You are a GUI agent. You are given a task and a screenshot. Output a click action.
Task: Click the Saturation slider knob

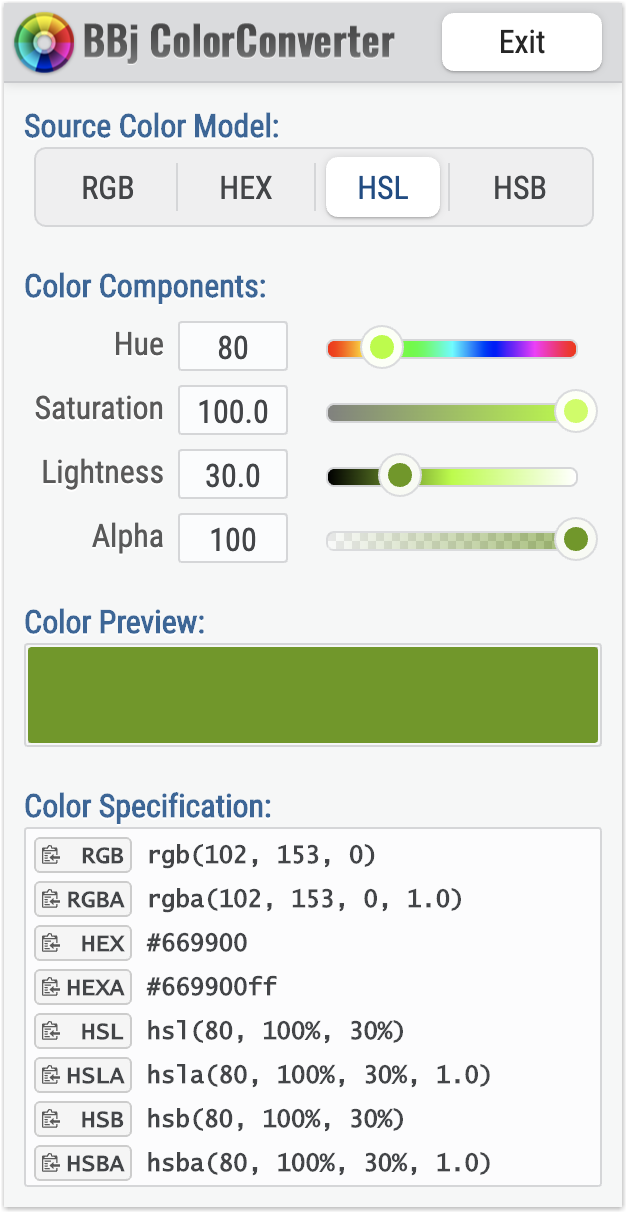tap(575, 411)
